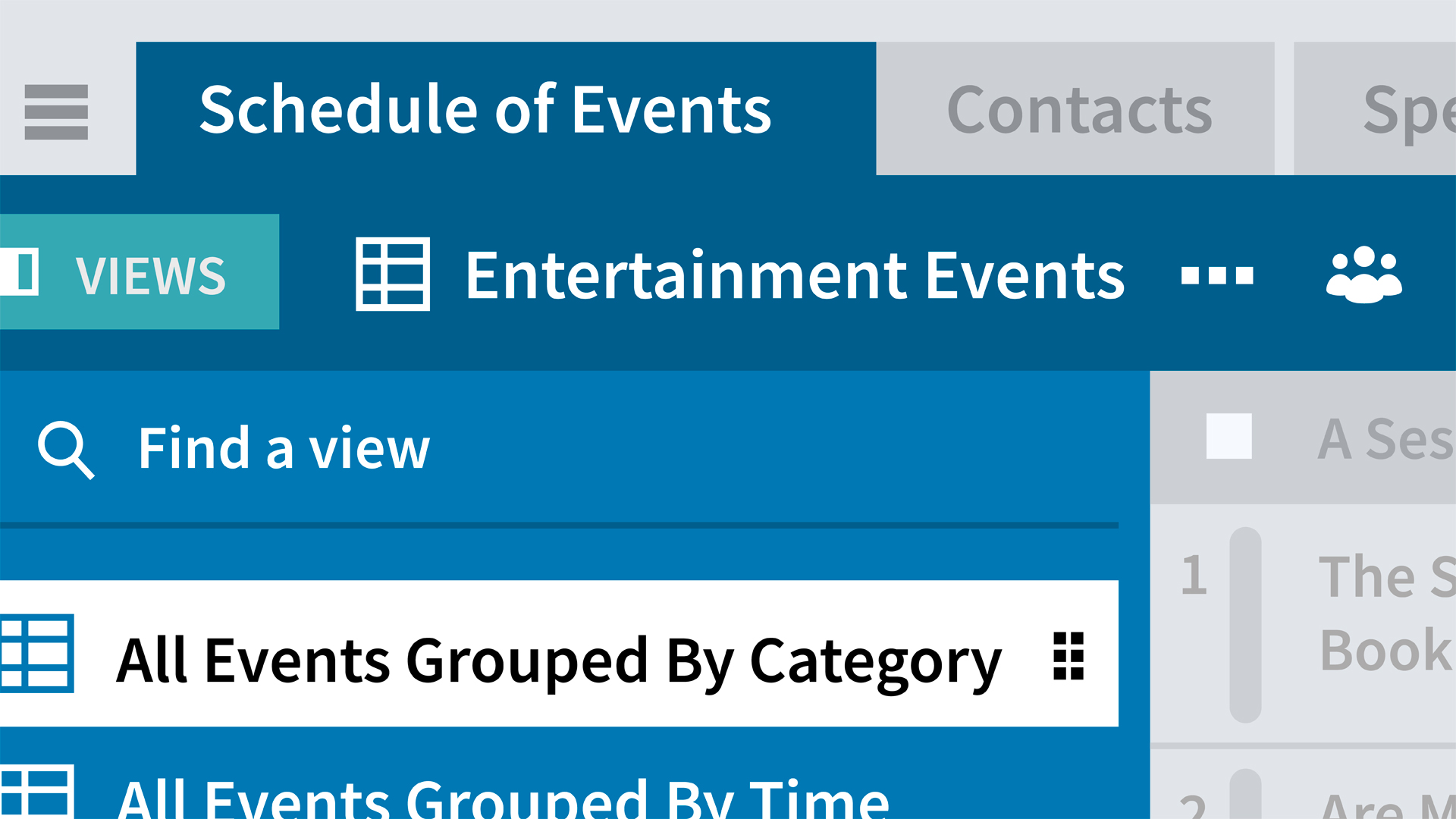Switch to Schedule of Events tab
This screenshot has width=1456, height=819.
point(506,108)
